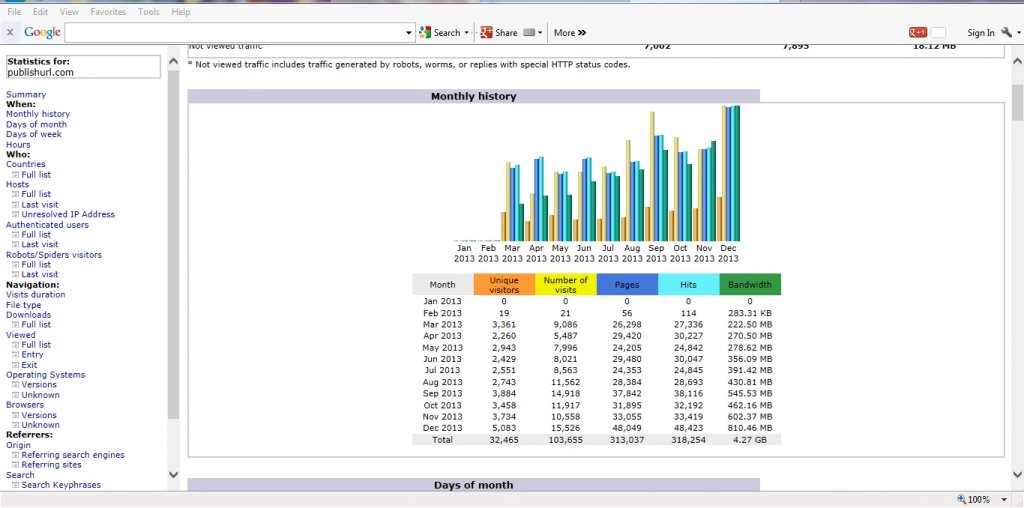This screenshot has height=508, width=1024.
Task: Open the File menu
Action: 14,12
